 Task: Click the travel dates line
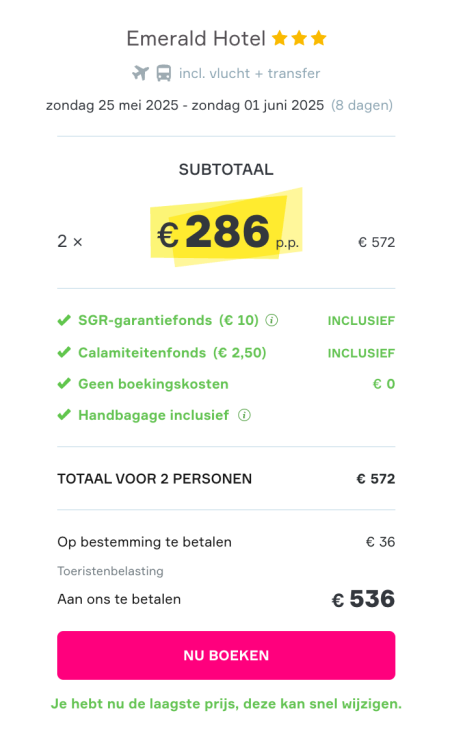[x=185, y=105]
